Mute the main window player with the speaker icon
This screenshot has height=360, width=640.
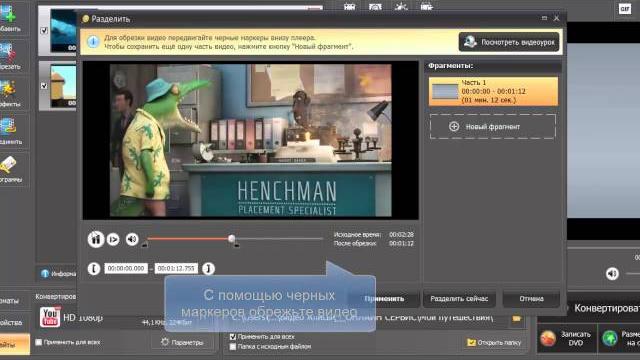click(x=612, y=273)
